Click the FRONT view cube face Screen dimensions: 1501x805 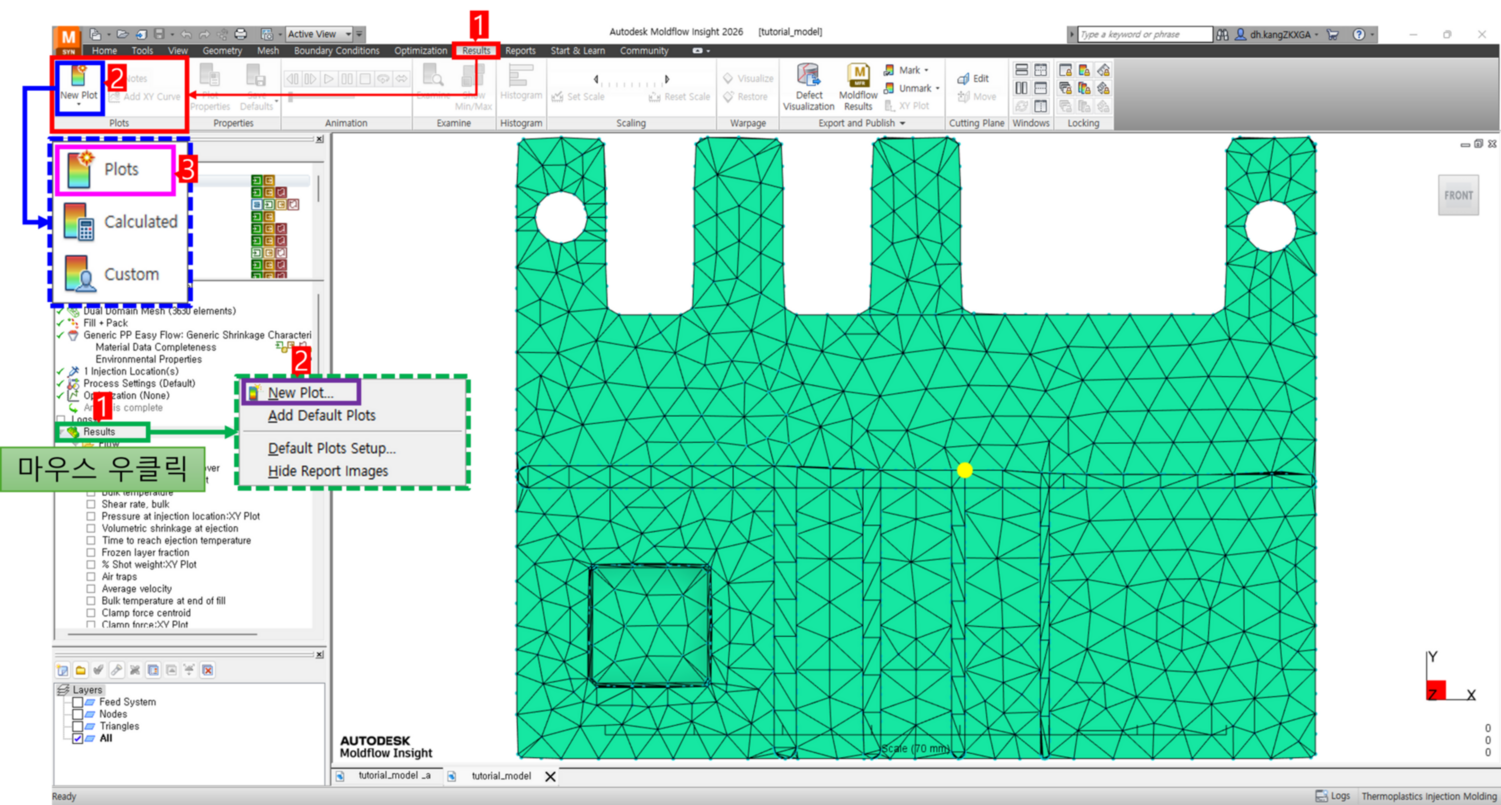click(1458, 195)
